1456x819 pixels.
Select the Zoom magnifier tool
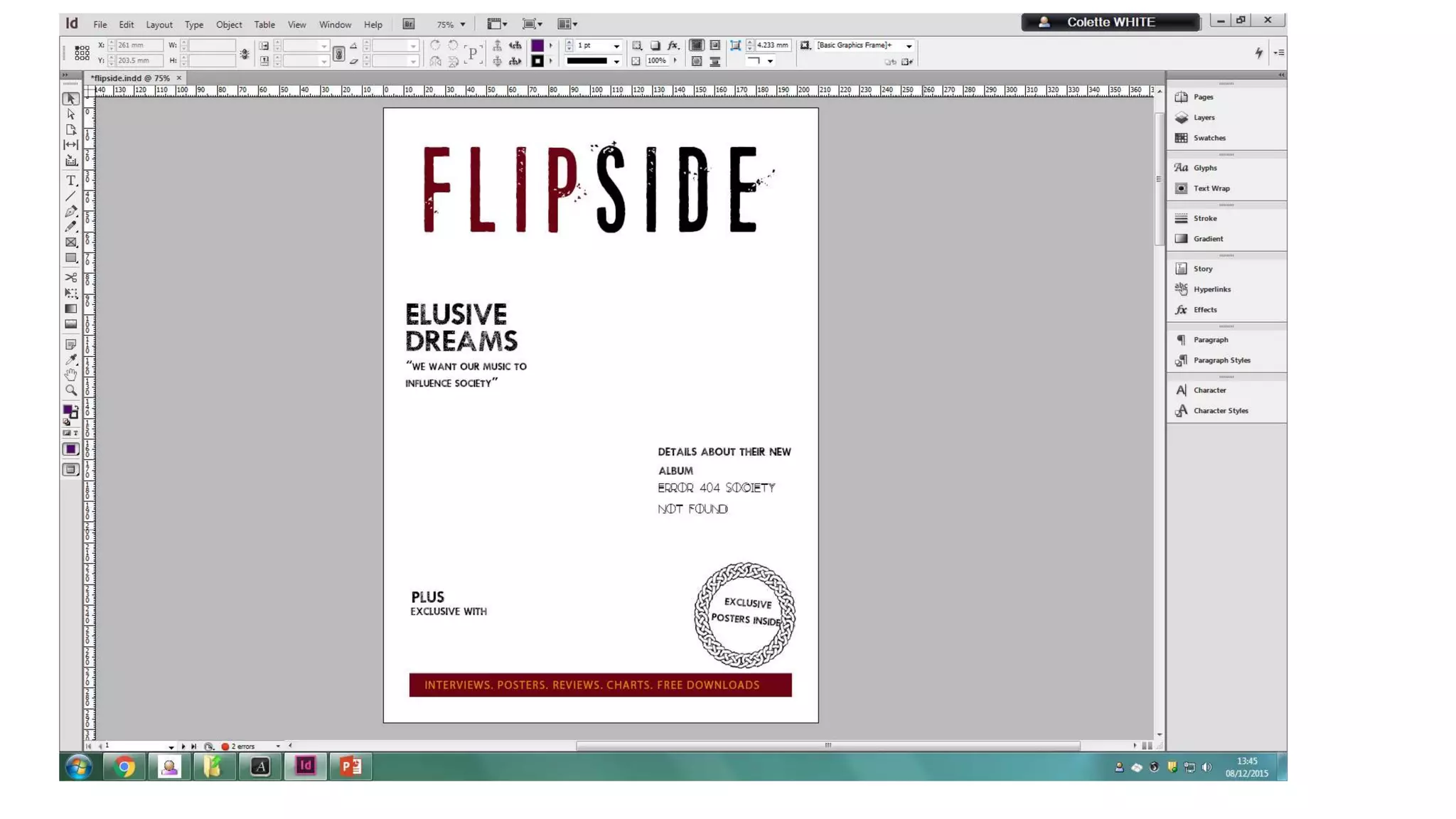pos(71,390)
